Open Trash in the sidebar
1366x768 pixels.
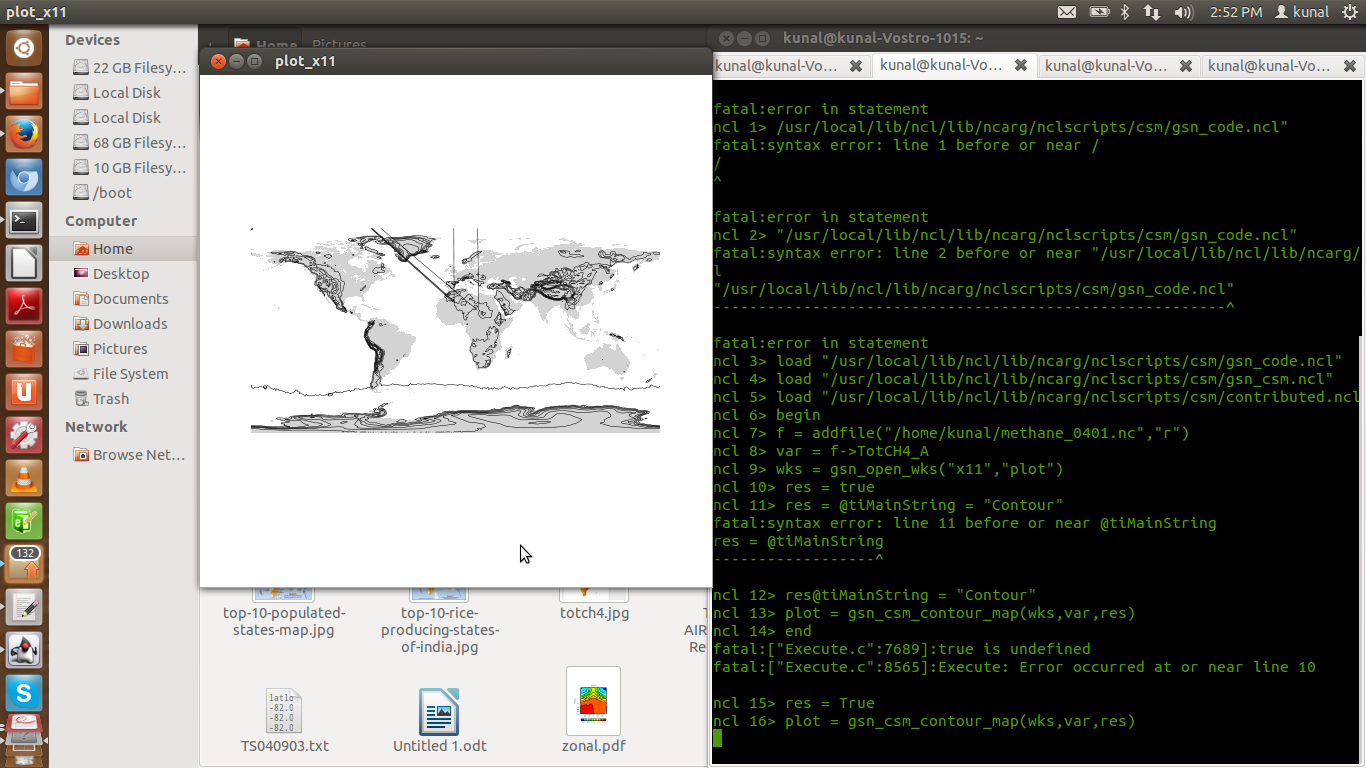(x=111, y=399)
